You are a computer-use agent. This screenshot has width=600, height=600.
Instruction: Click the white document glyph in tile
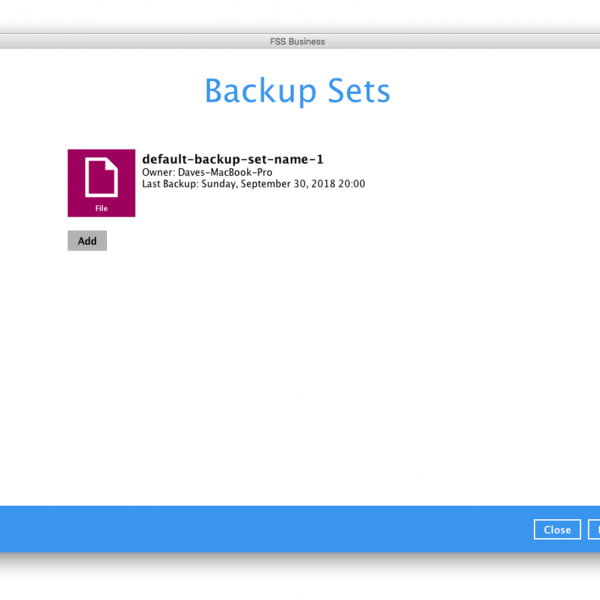(101, 177)
